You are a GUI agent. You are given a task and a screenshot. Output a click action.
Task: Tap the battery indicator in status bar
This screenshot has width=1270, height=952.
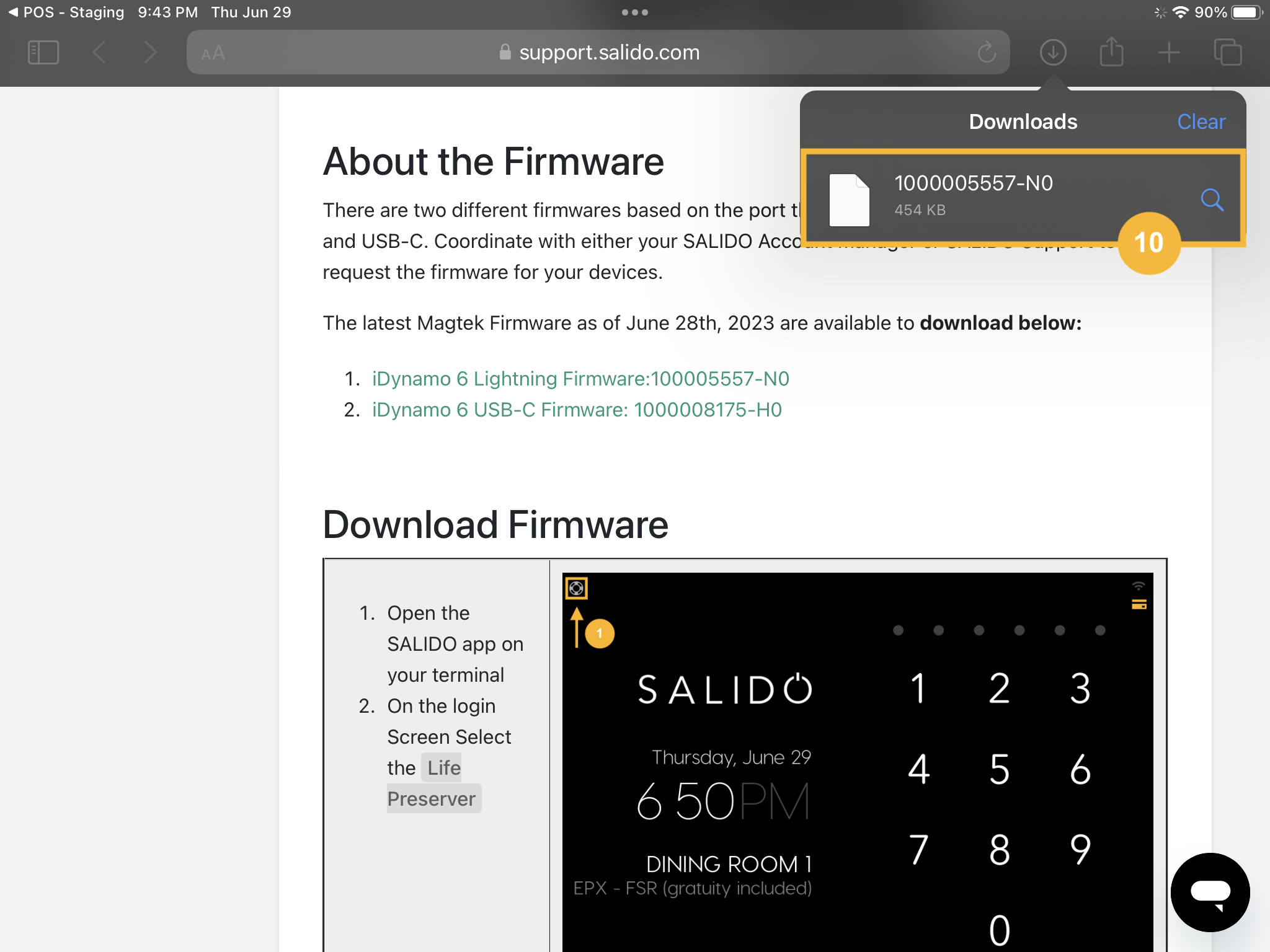[x=1247, y=12]
